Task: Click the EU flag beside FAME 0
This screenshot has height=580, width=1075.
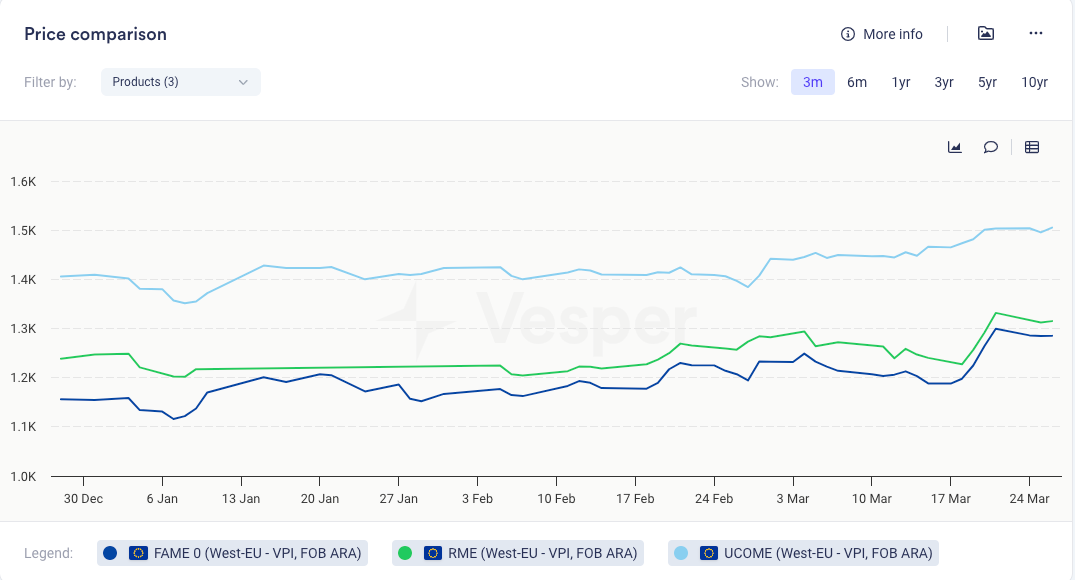Action: click(138, 553)
